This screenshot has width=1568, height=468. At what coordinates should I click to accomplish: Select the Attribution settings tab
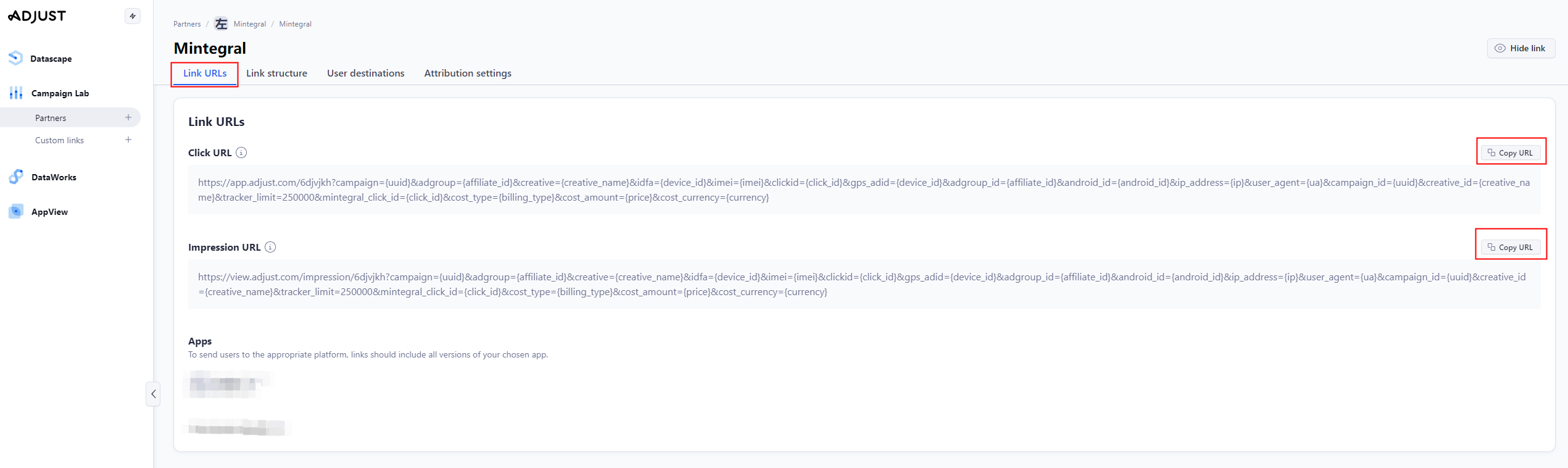(467, 73)
